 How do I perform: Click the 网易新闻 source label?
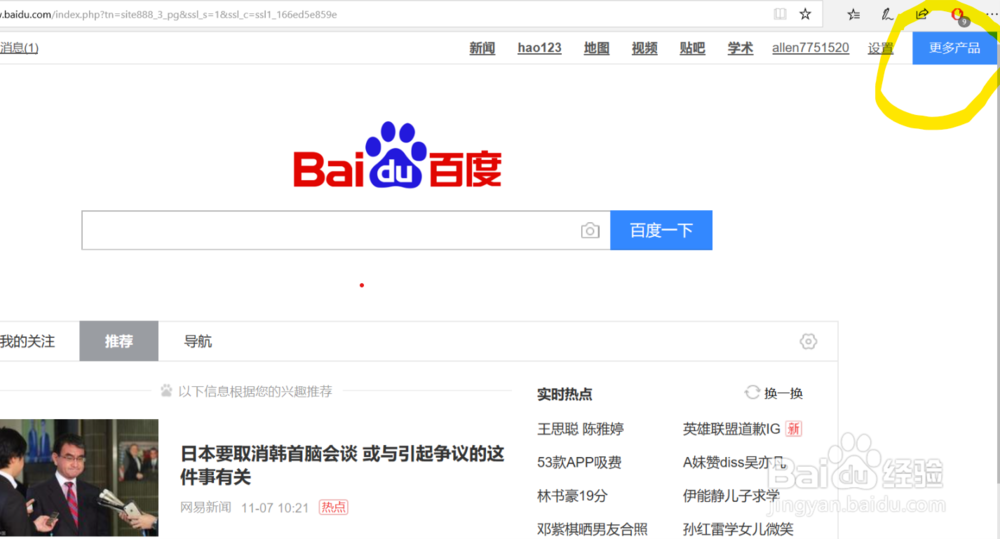(x=205, y=507)
